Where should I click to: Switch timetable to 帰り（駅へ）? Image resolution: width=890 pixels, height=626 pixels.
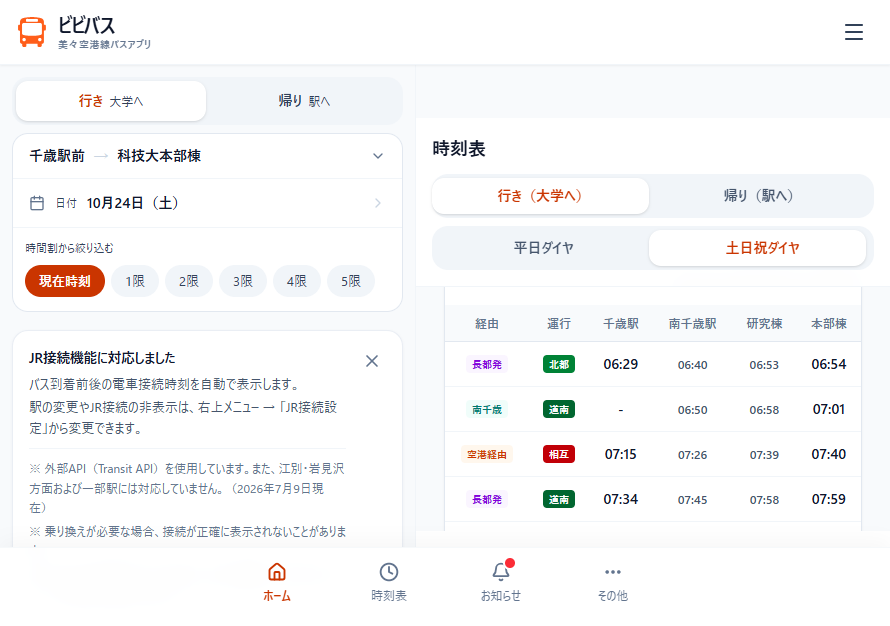(x=758, y=196)
